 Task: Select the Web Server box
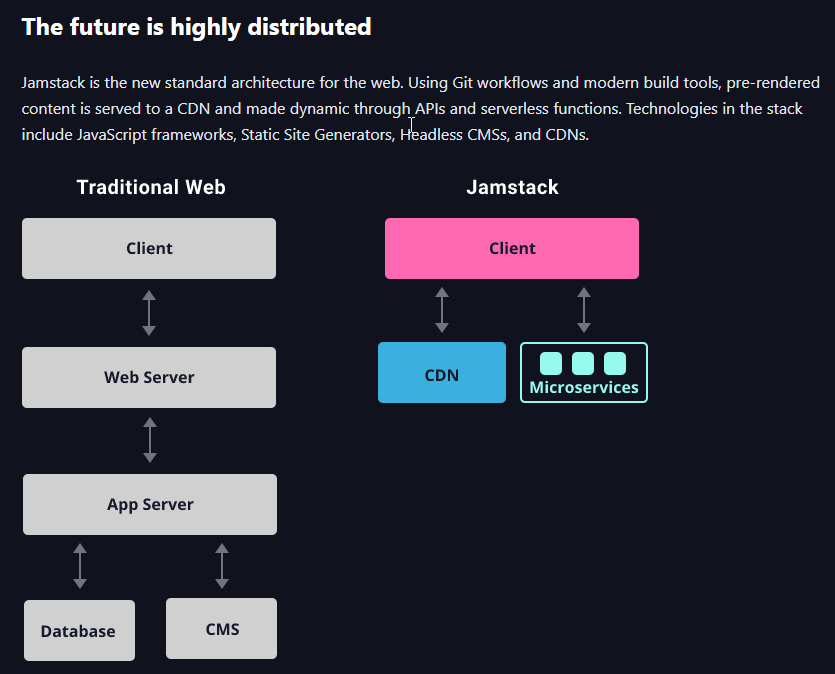coord(149,377)
